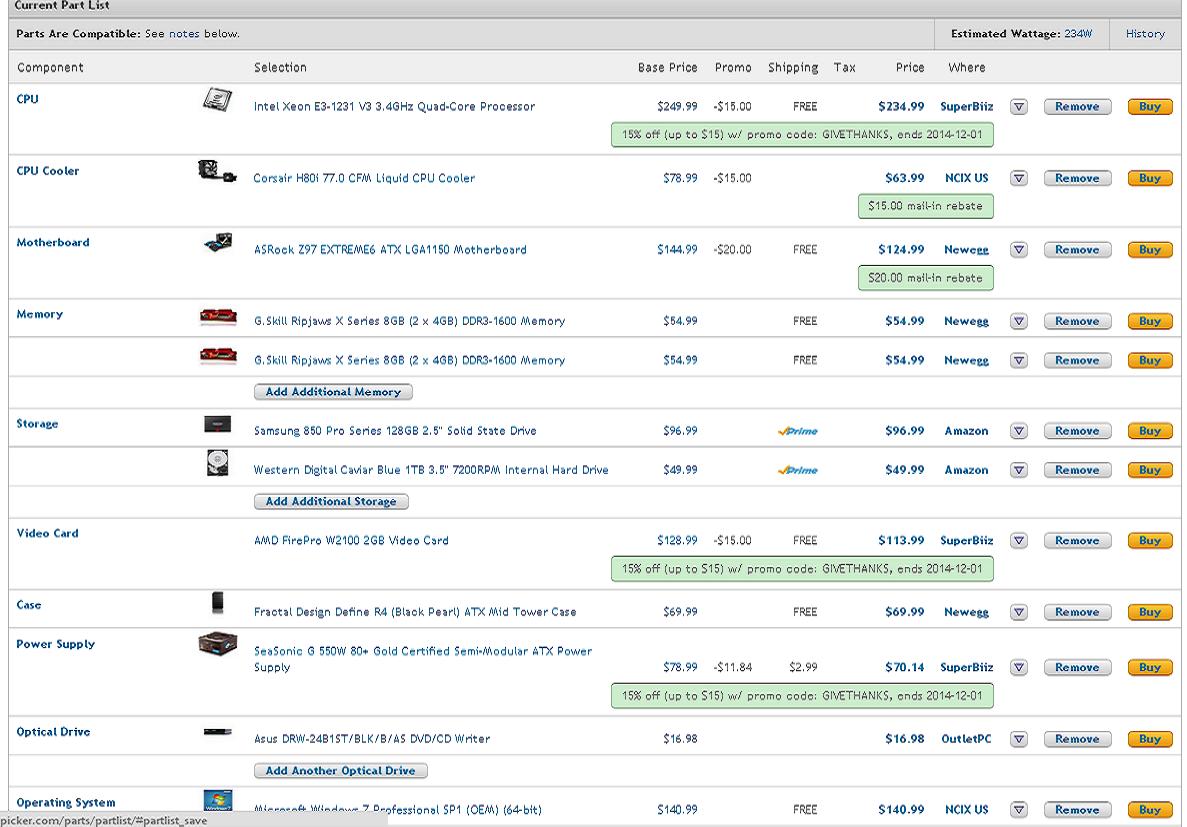Click Add Another Optical Drive button

click(x=341, y=771)
